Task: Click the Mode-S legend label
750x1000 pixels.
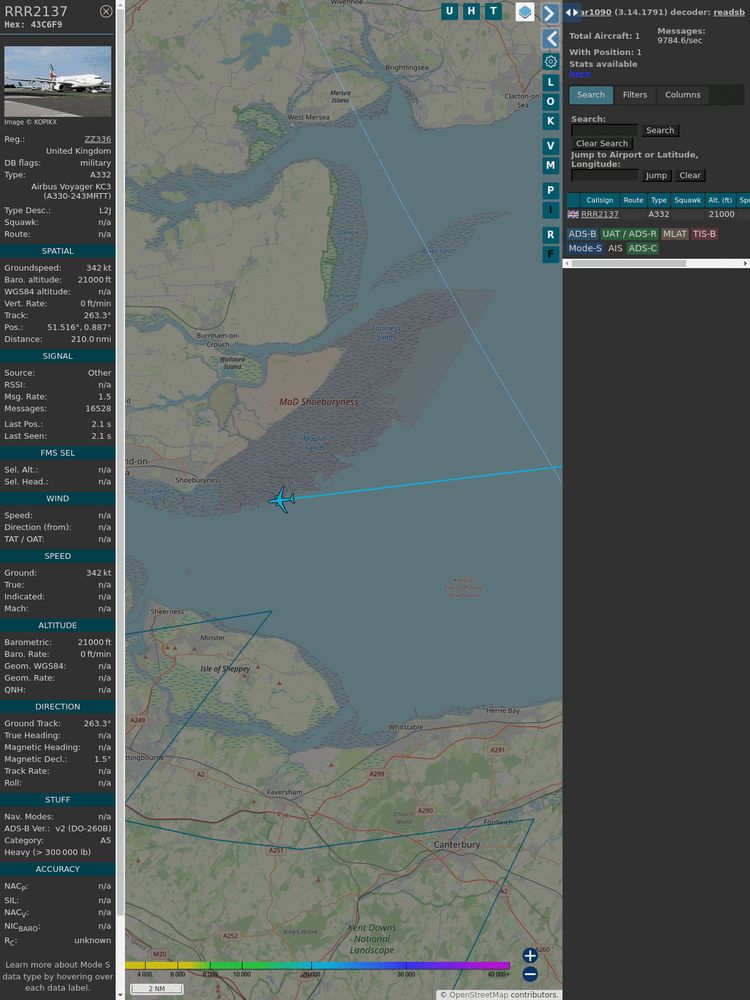Action: tap(585, 248)
